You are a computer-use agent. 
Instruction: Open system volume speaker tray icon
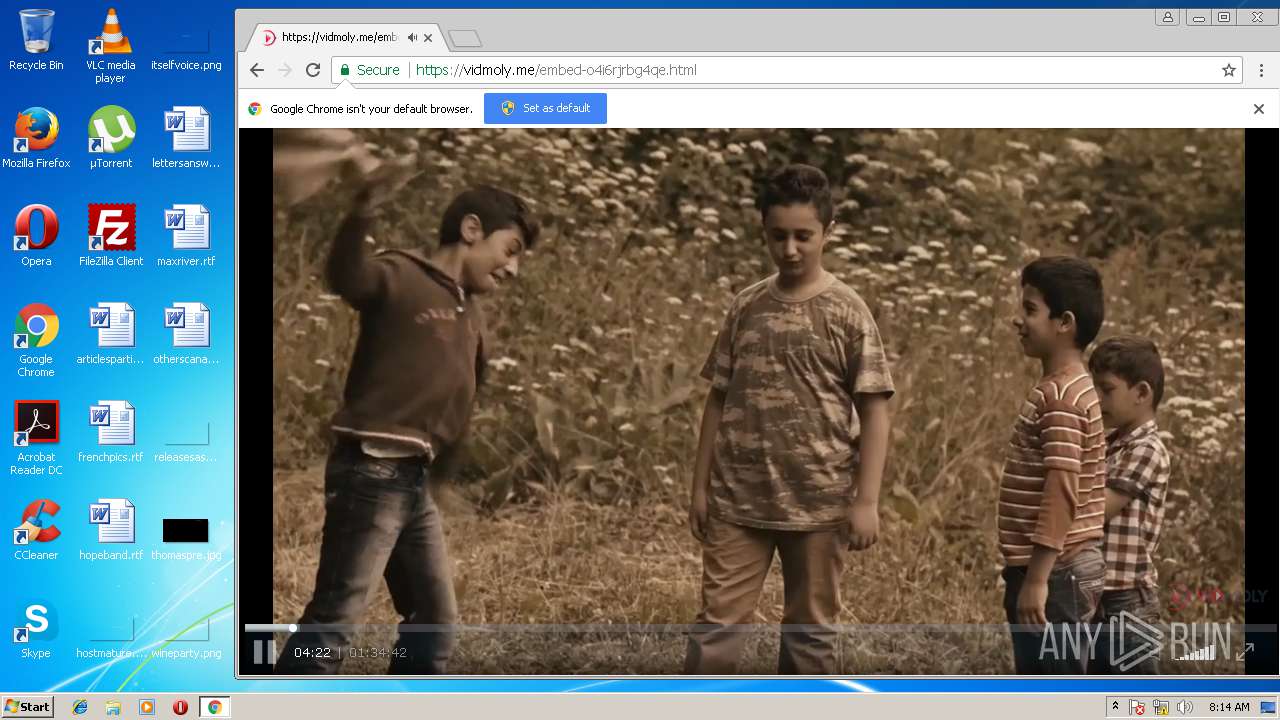tap(1185, 707)
